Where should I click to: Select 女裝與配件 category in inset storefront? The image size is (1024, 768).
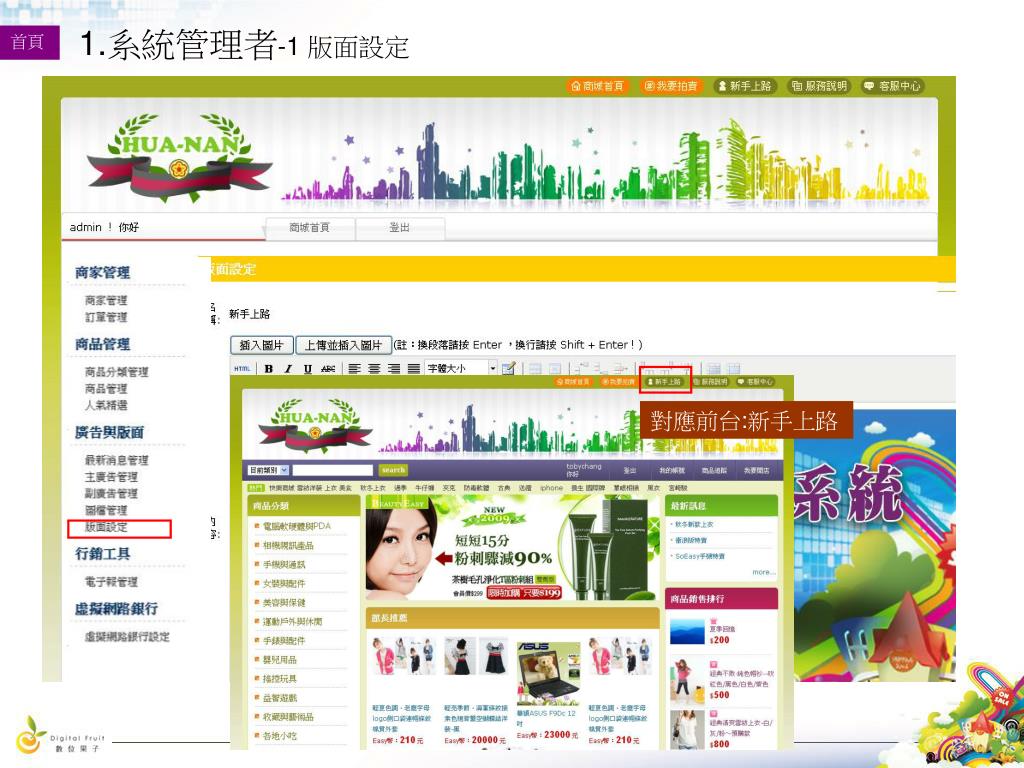coord(283,583)
